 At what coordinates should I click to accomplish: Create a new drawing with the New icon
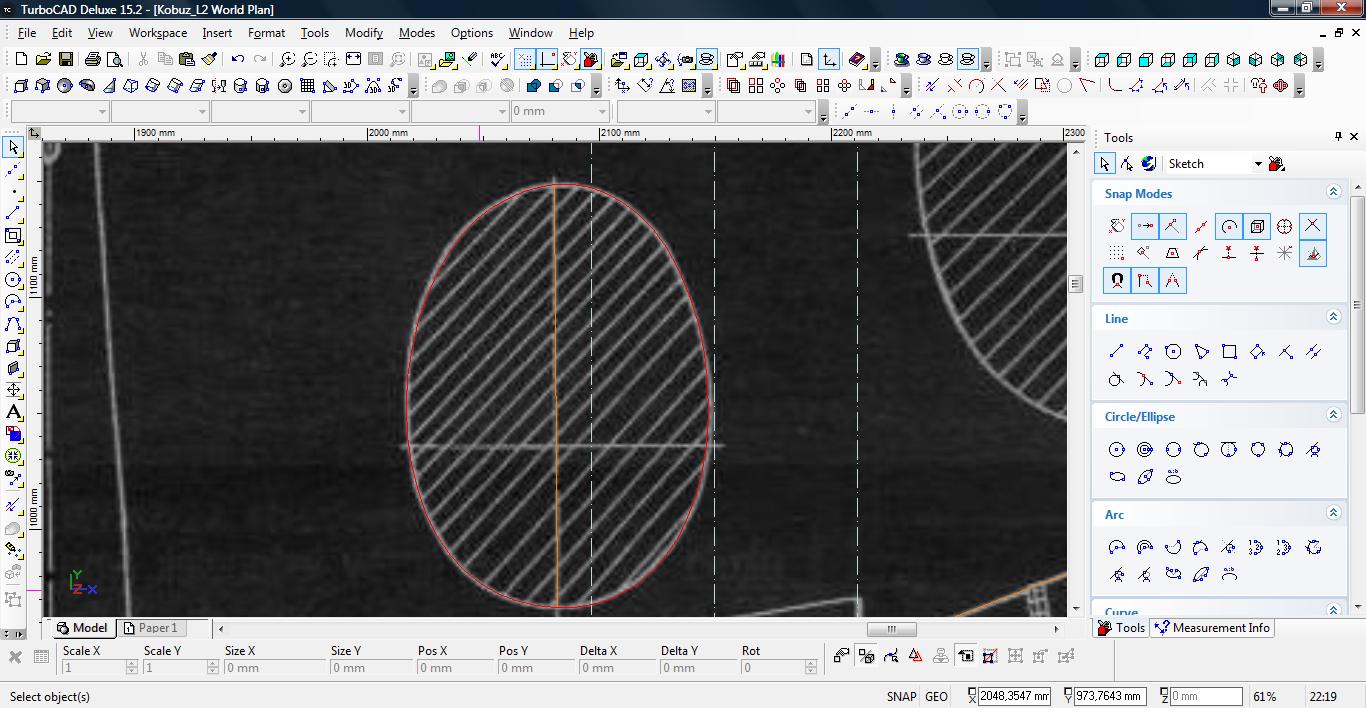(x=22, y=60)
